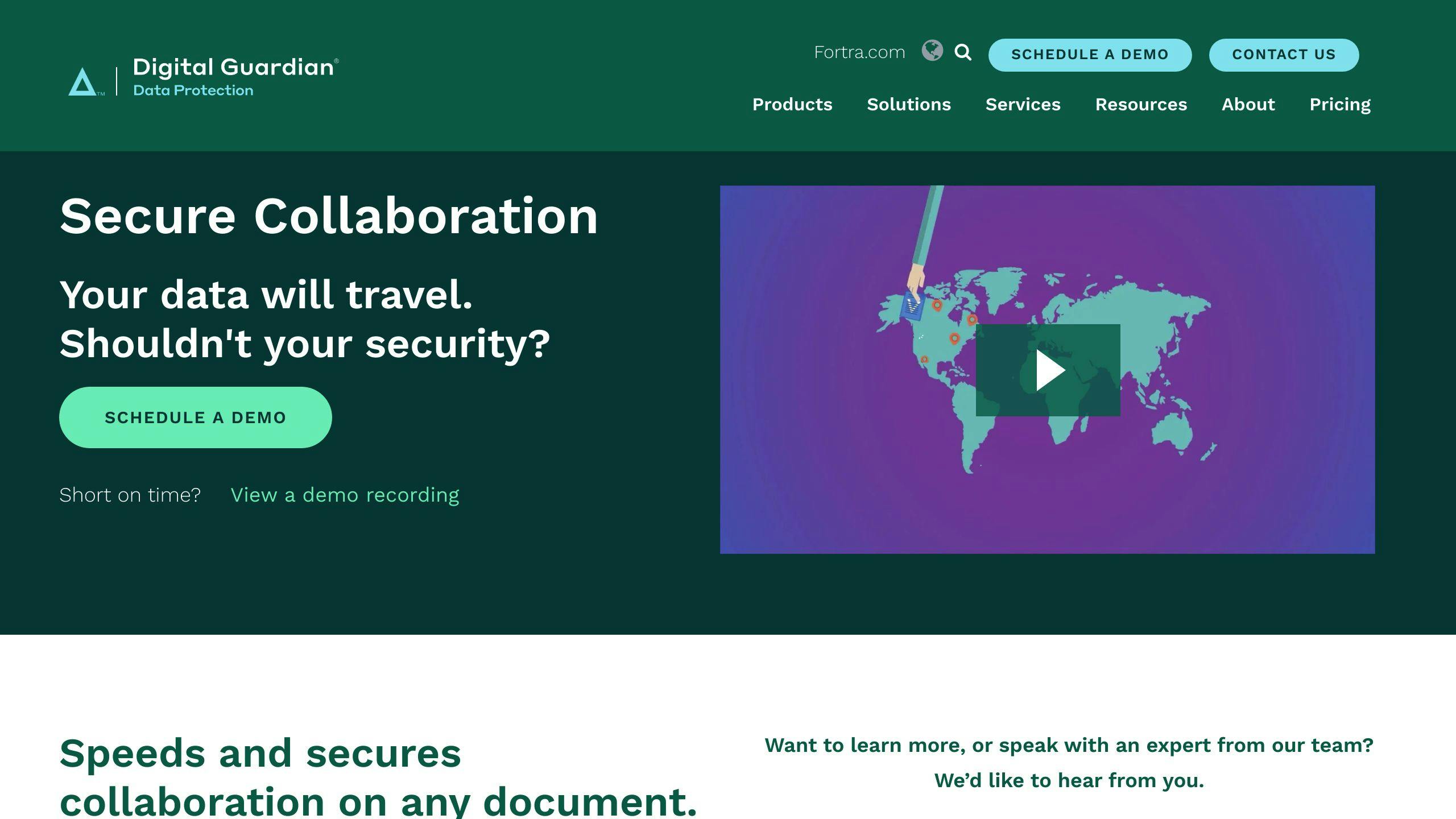This screenshot has width=1456, height=819.
Task: Click the teal hero background color area
Action: click(x=400, y=580)
